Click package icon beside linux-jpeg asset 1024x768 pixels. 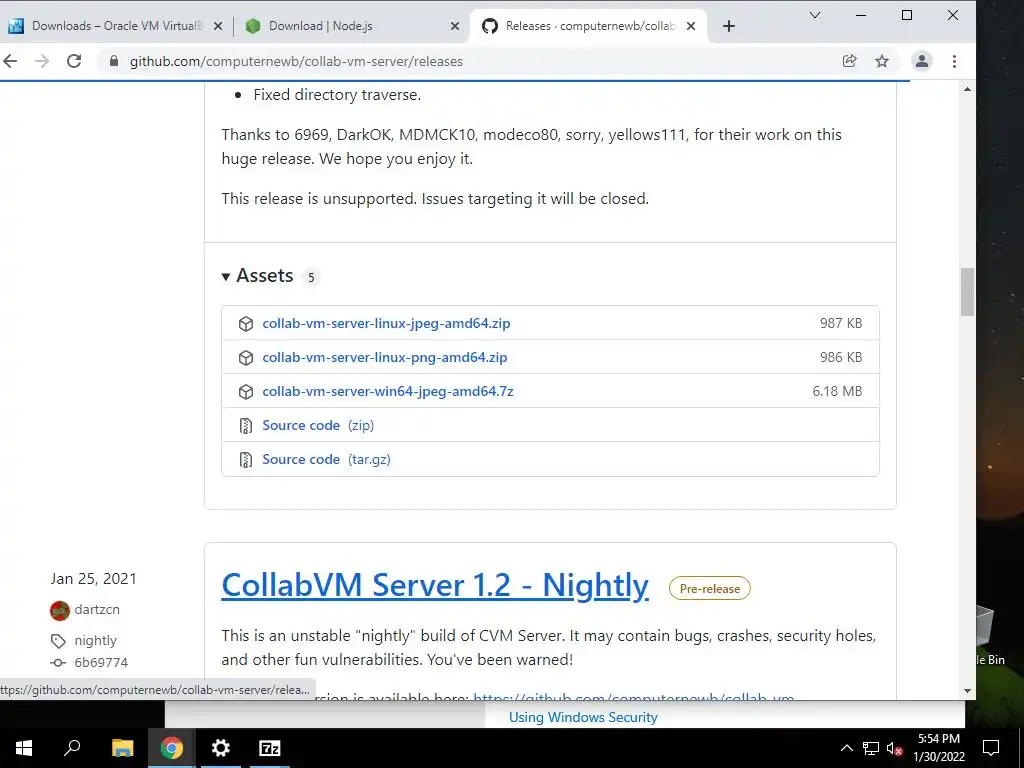(246, 324)
